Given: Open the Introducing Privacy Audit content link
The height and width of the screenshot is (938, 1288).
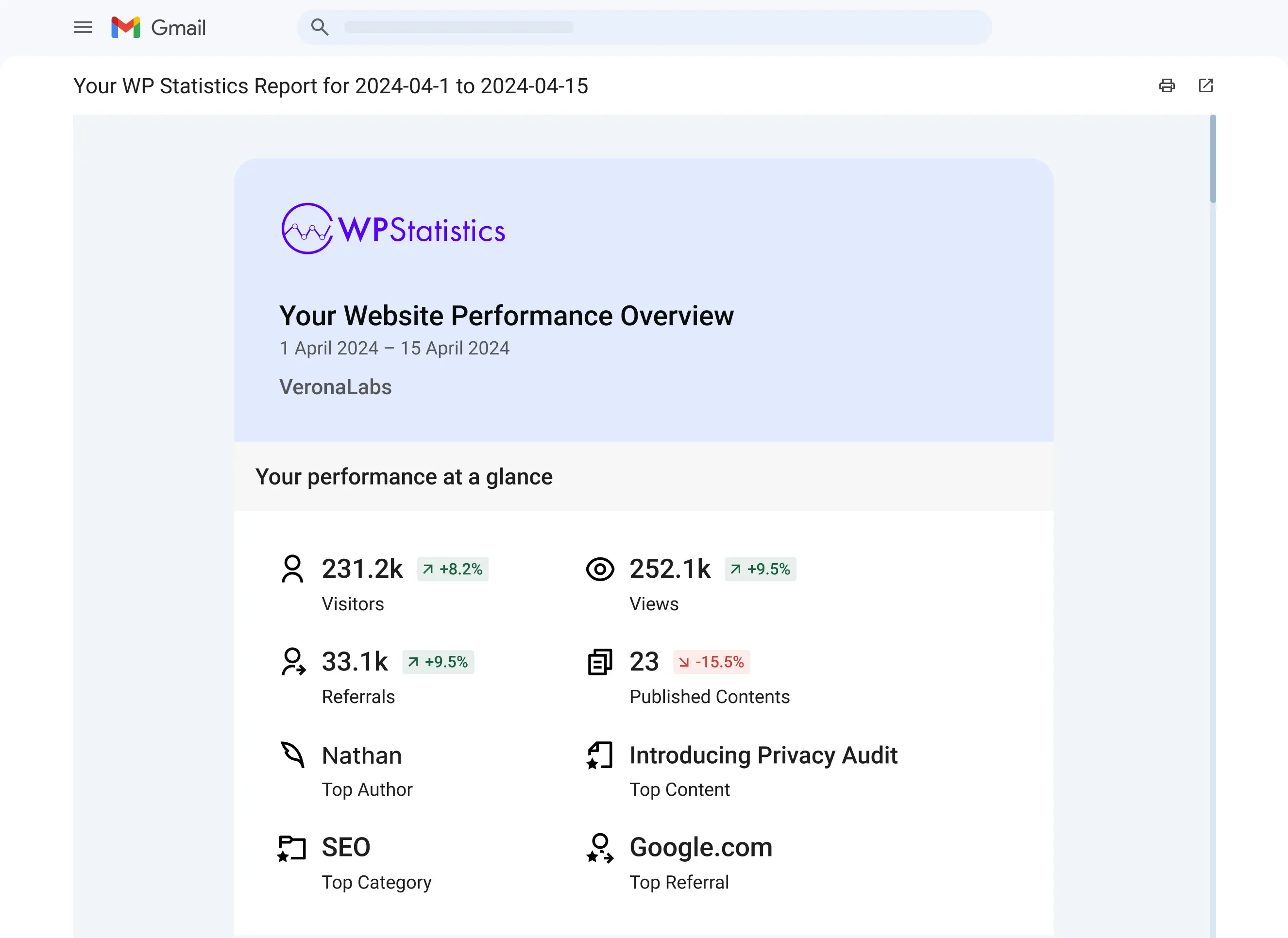Looking at the screenshot, I should point(763,756).
